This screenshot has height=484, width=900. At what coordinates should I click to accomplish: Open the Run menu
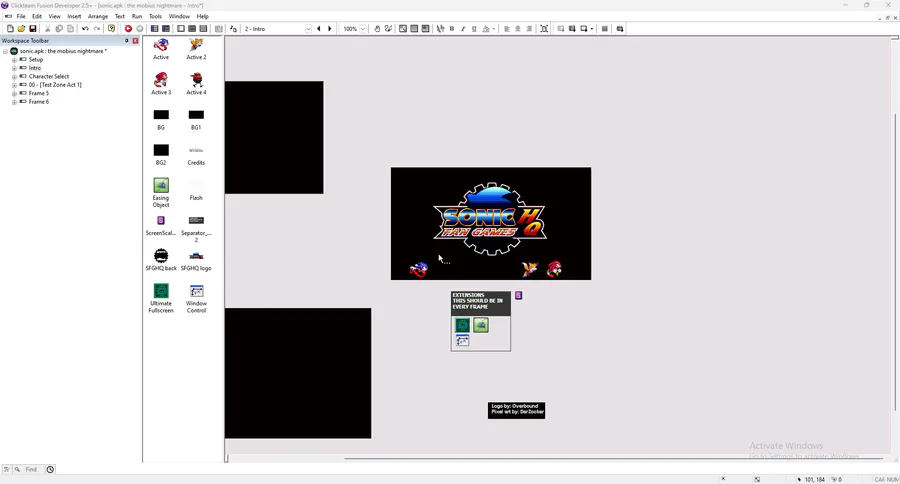pyautogui.click(x=137, y=17)
